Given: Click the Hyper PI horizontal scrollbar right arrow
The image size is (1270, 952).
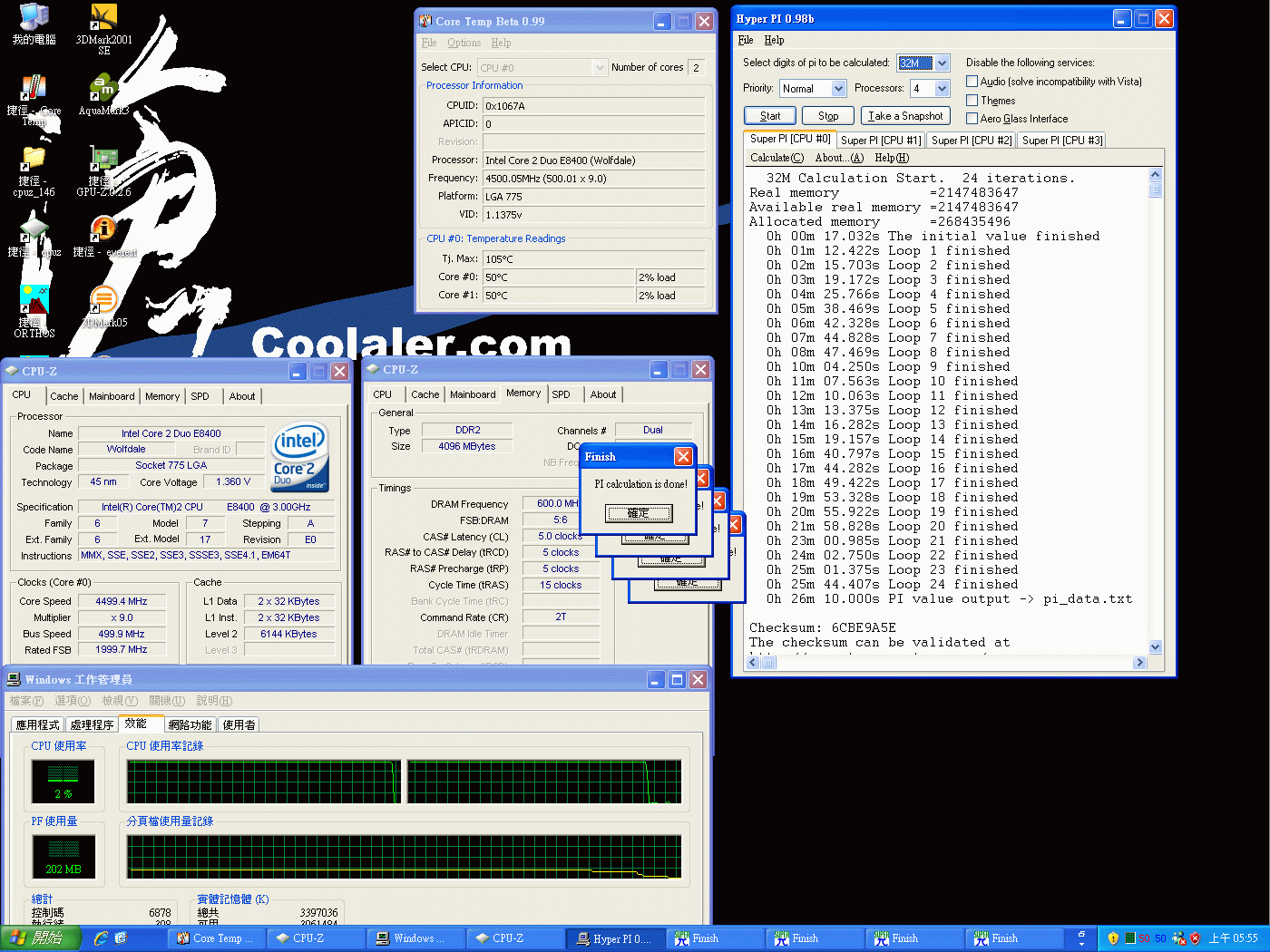Looking at the screenshot, I should point(1139,663).
